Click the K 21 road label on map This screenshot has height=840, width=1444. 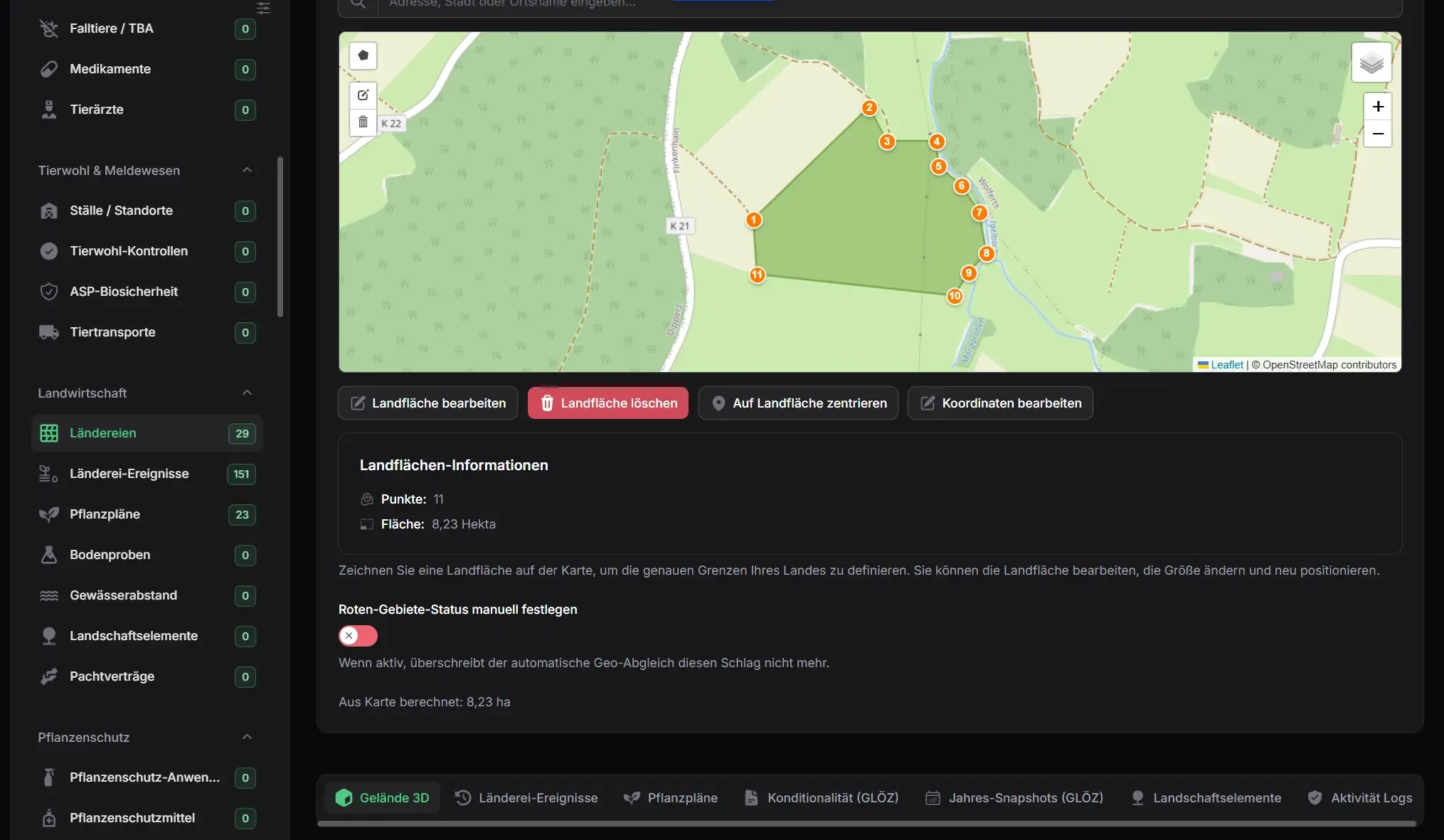click(x=679, y=226)
